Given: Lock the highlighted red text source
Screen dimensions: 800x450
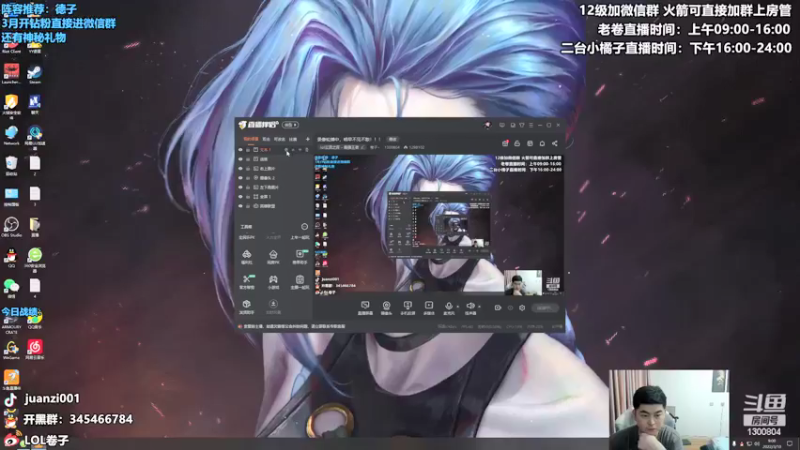Looking at the screenshot, I should point(248,150).
